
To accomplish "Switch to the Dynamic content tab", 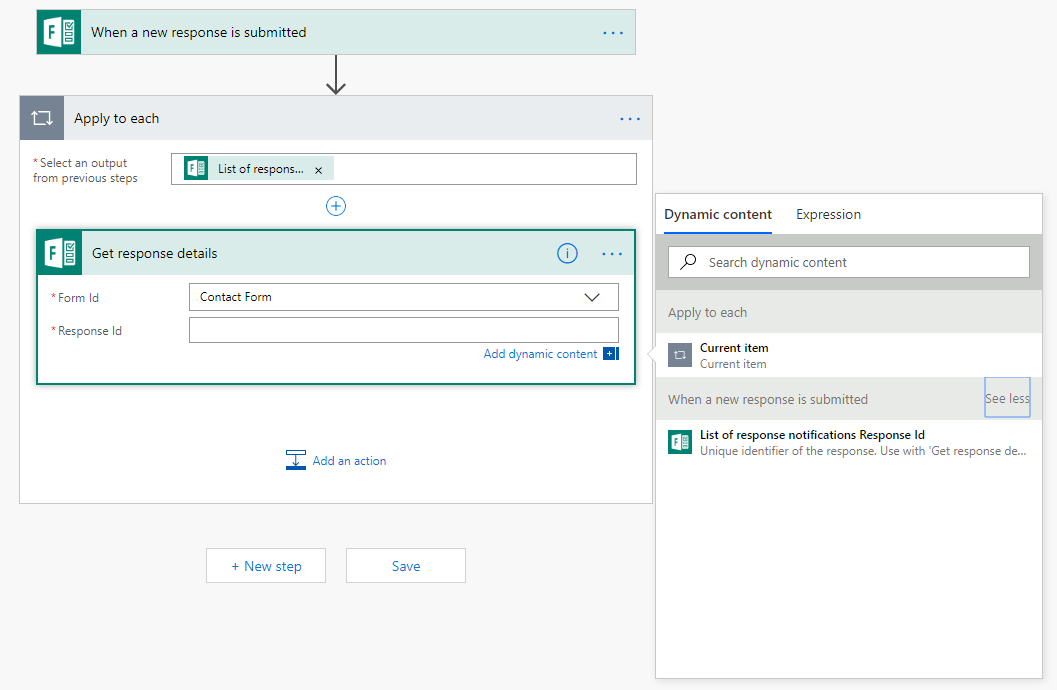I will [717, 214].
